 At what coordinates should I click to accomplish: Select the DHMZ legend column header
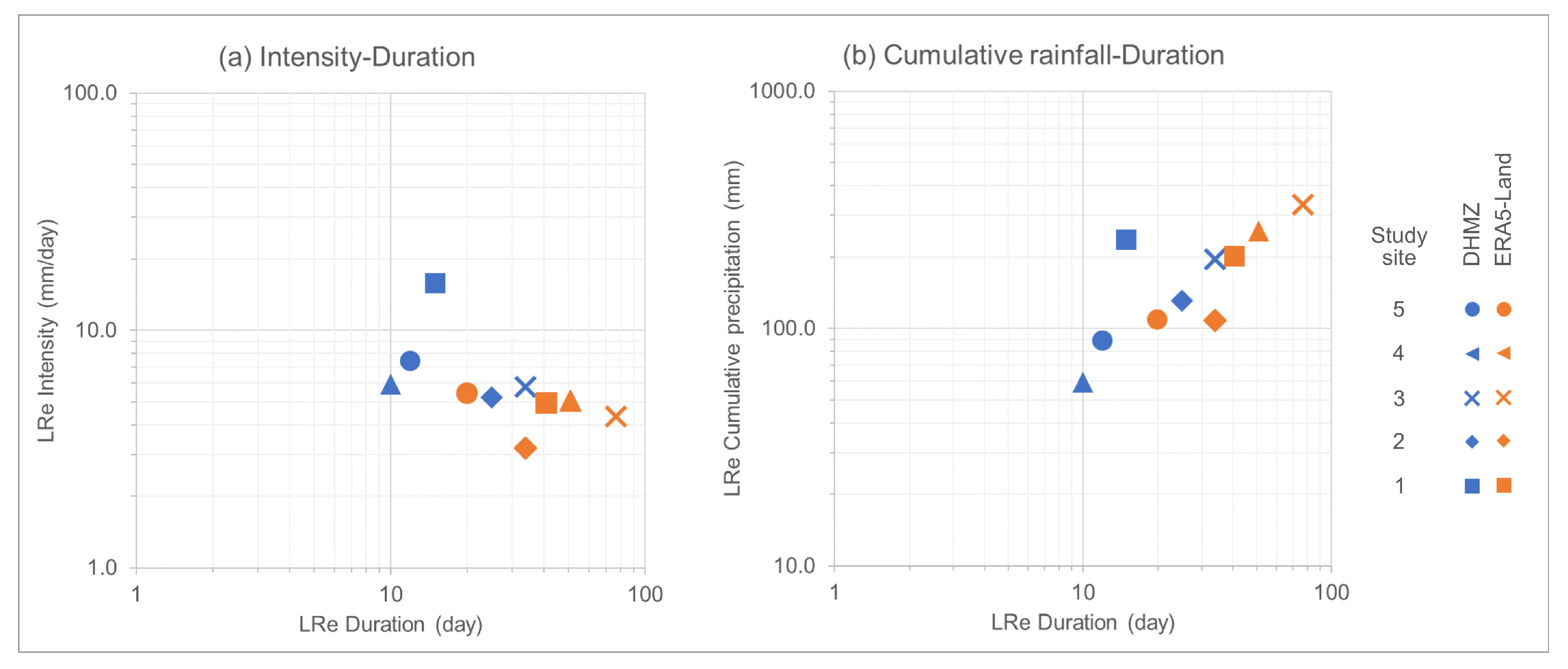coord(1472,235)
